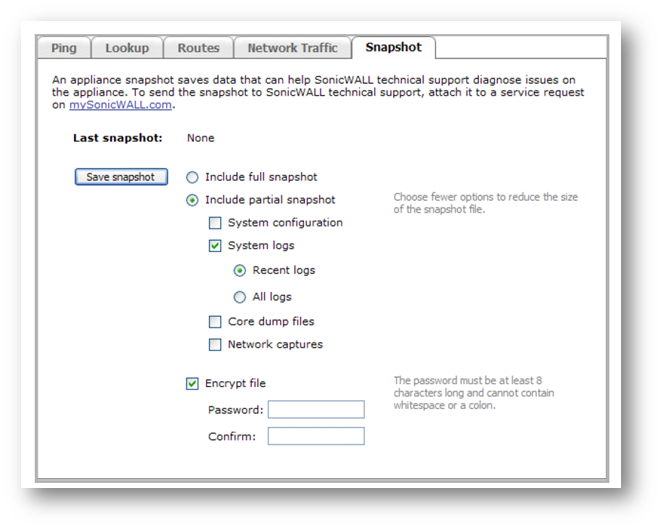Click into the Password input field
The height and width of the screenshot is (530, 663).
(x=316, y=410)
